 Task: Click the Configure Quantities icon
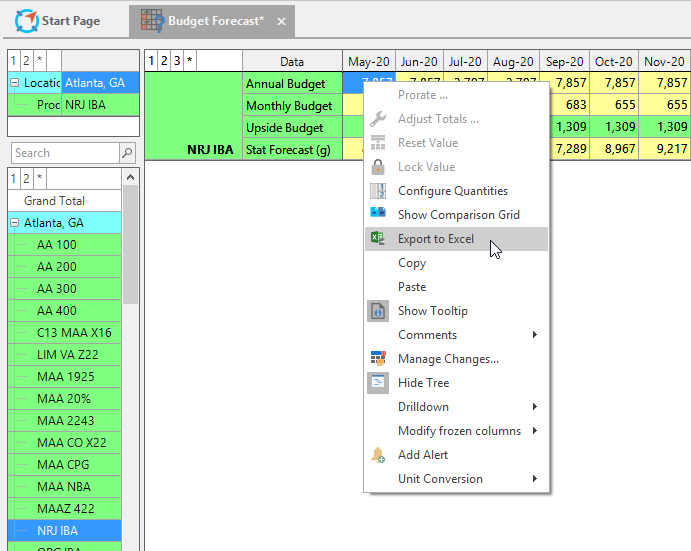pos(378,191)
